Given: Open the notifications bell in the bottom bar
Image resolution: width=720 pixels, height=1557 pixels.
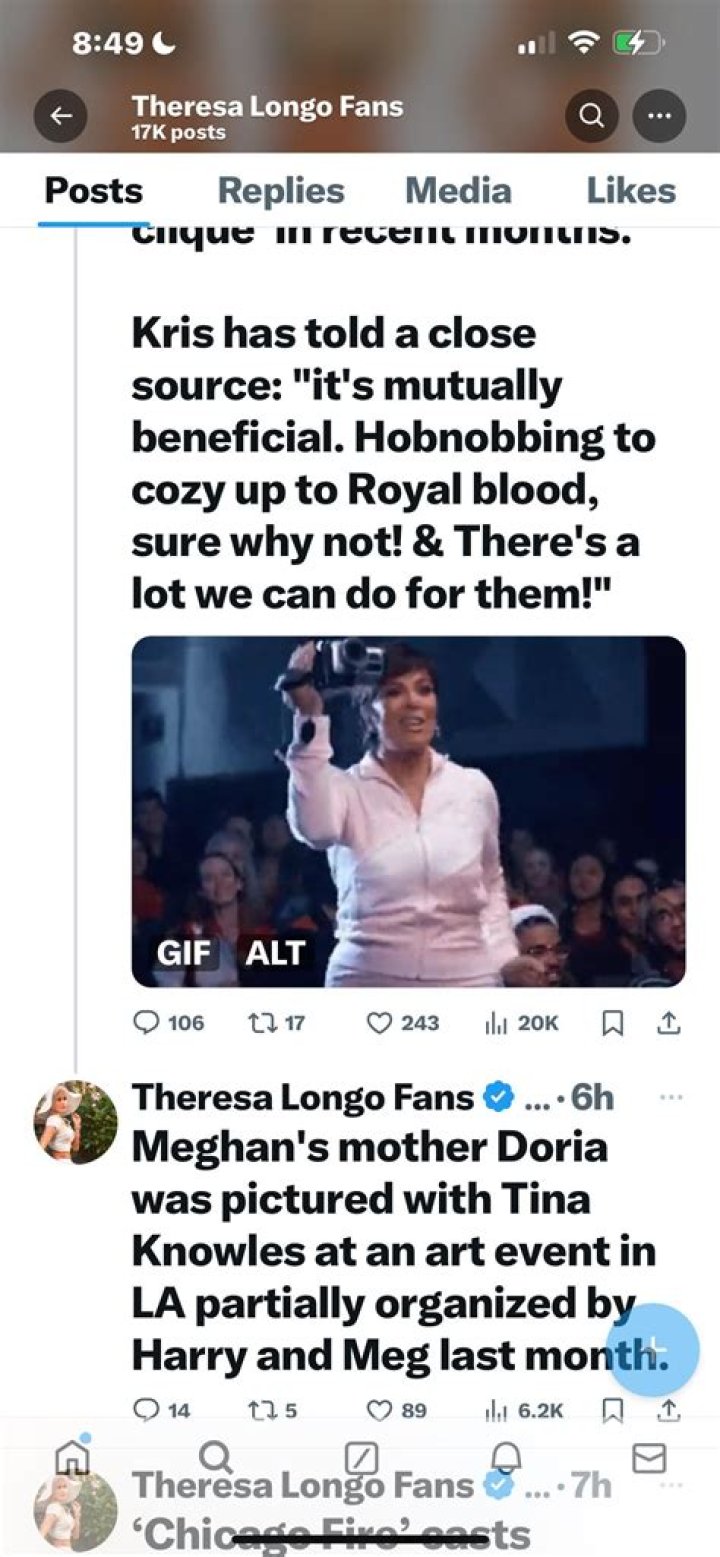Looking at the screenshot, I should click(507, 1457).
